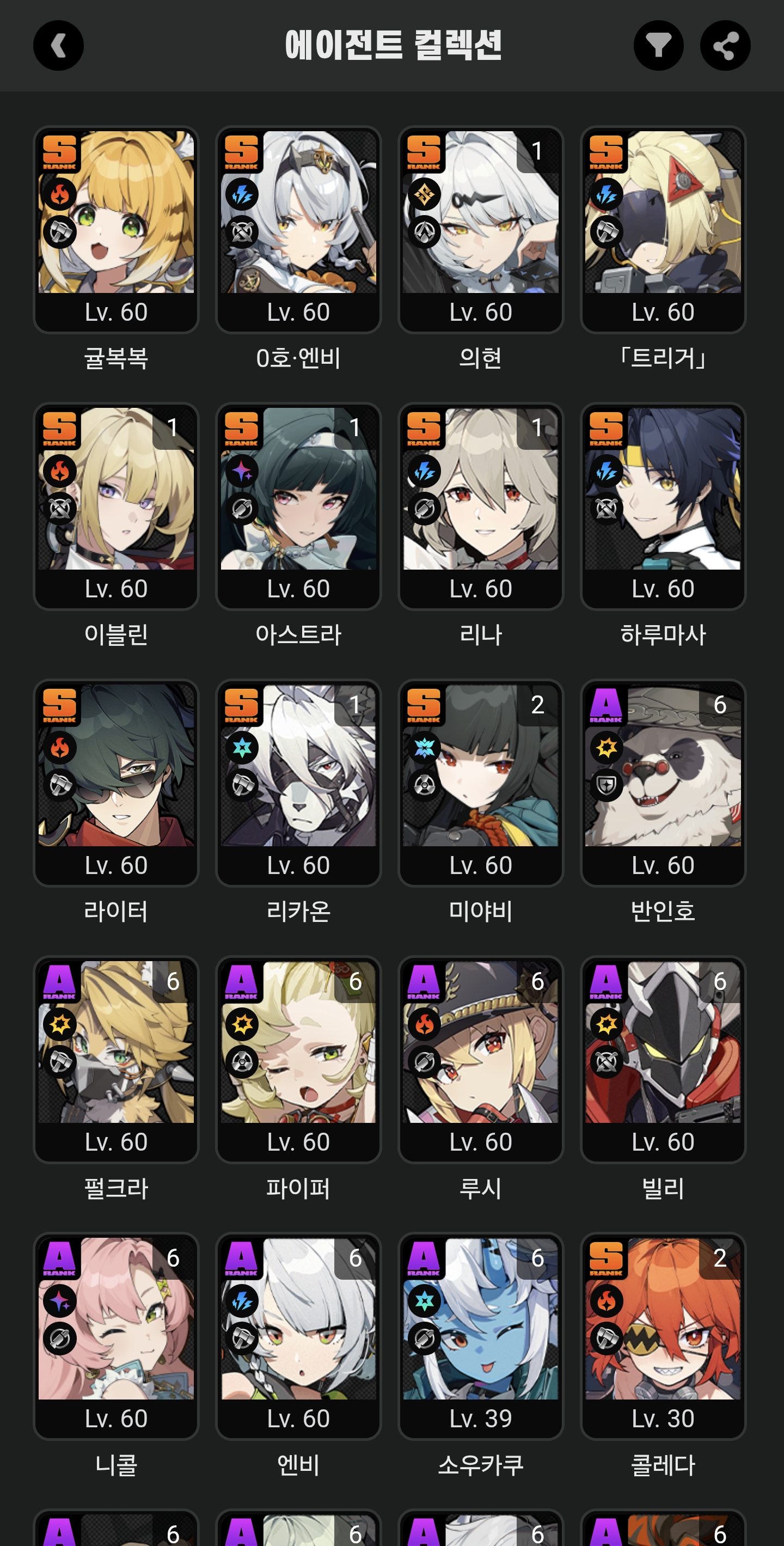Tap the back arrow button
Image resolution: width=784 pixels, height=1546 pixels.
[58, 46]
